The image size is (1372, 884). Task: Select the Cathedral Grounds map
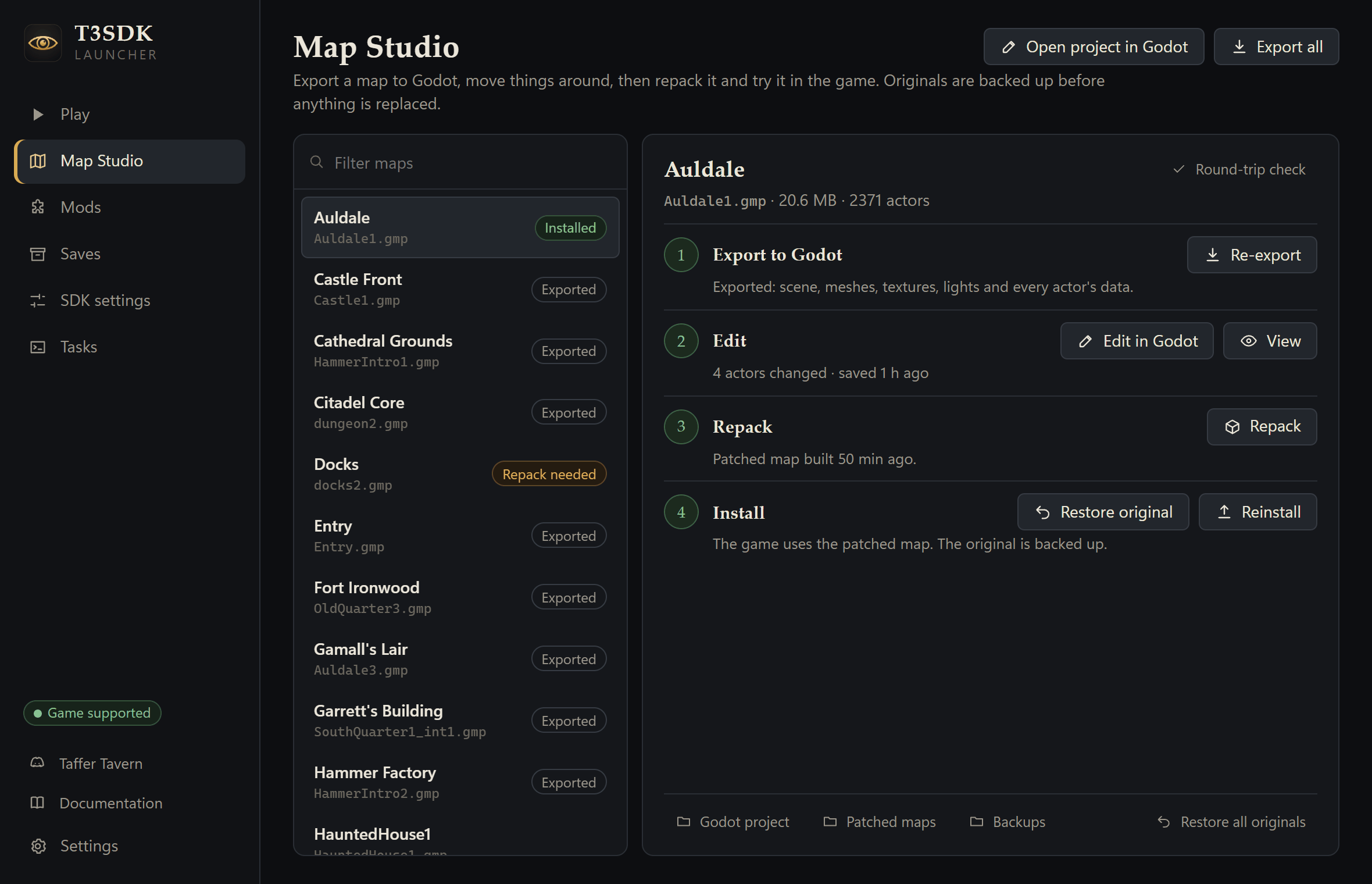460,351
